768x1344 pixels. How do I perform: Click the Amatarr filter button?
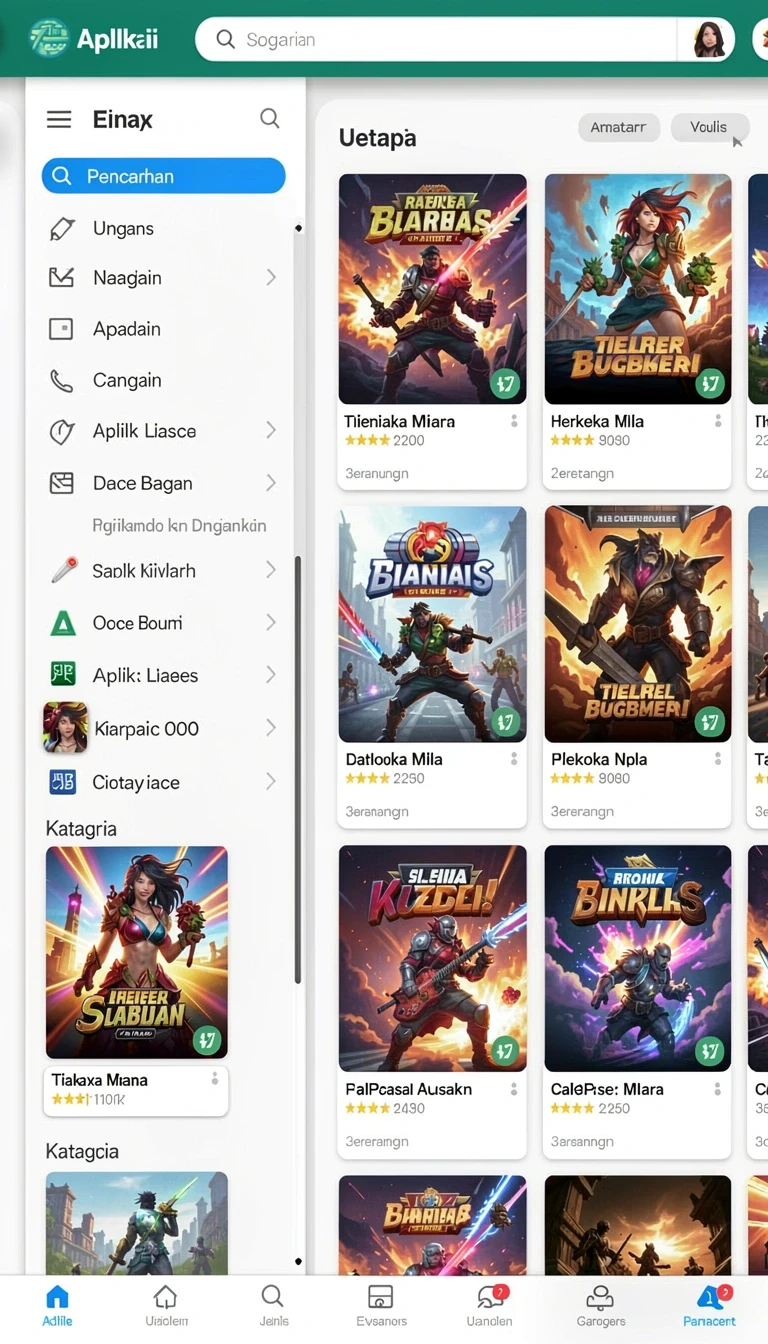(x=618, y=127)
